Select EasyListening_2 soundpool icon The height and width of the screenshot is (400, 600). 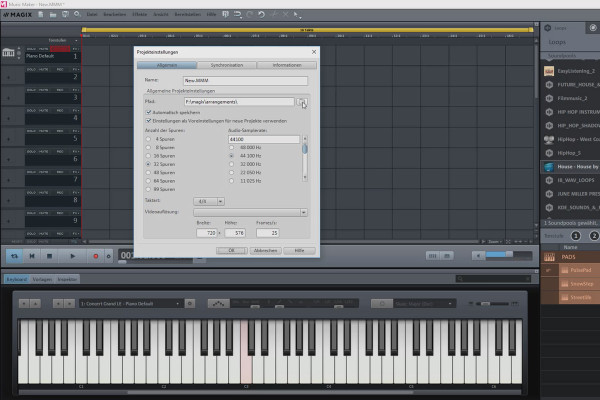[549, 71]
